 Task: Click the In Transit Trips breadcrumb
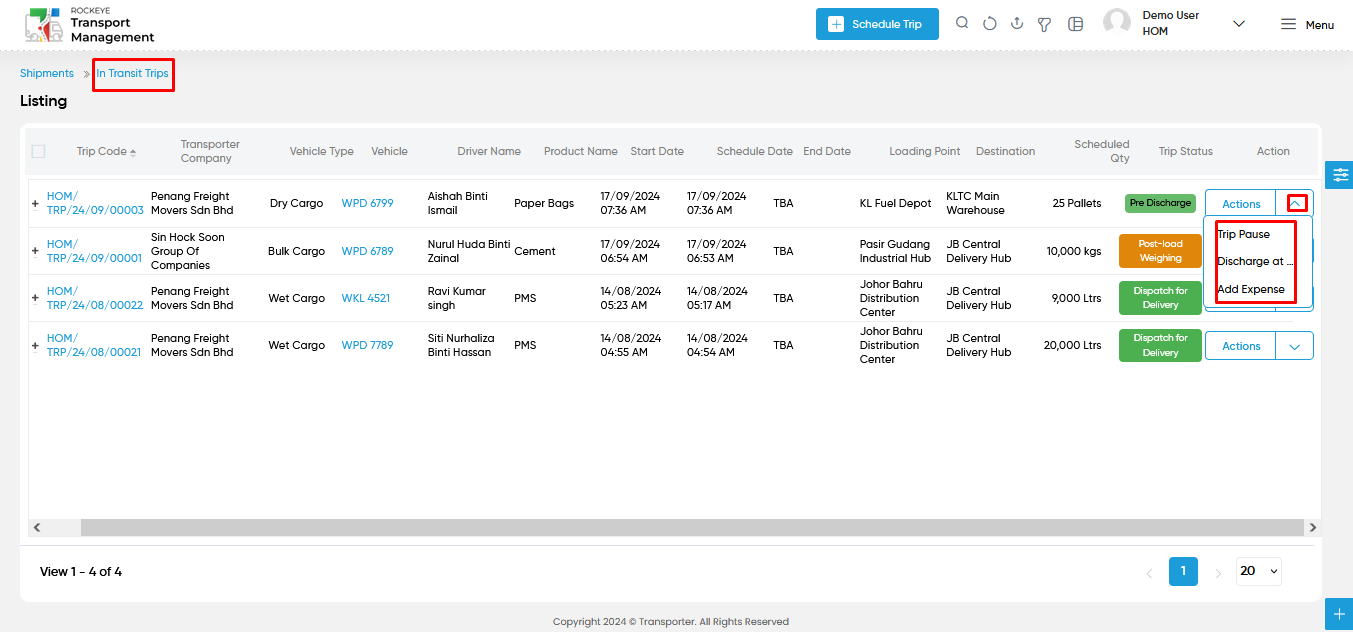(x=132, y=74)
